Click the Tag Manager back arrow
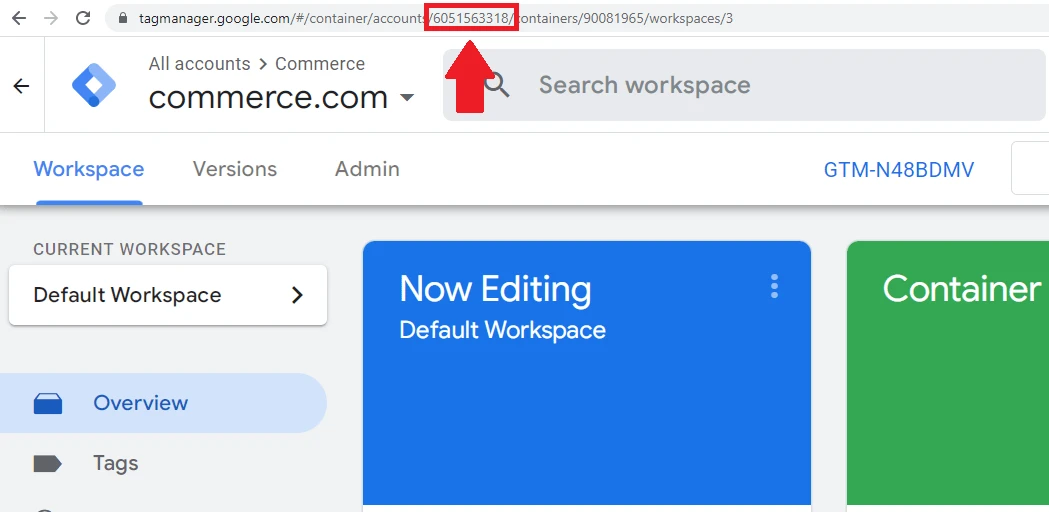This screenshot has height=512, width=1049. coord(21,86)
